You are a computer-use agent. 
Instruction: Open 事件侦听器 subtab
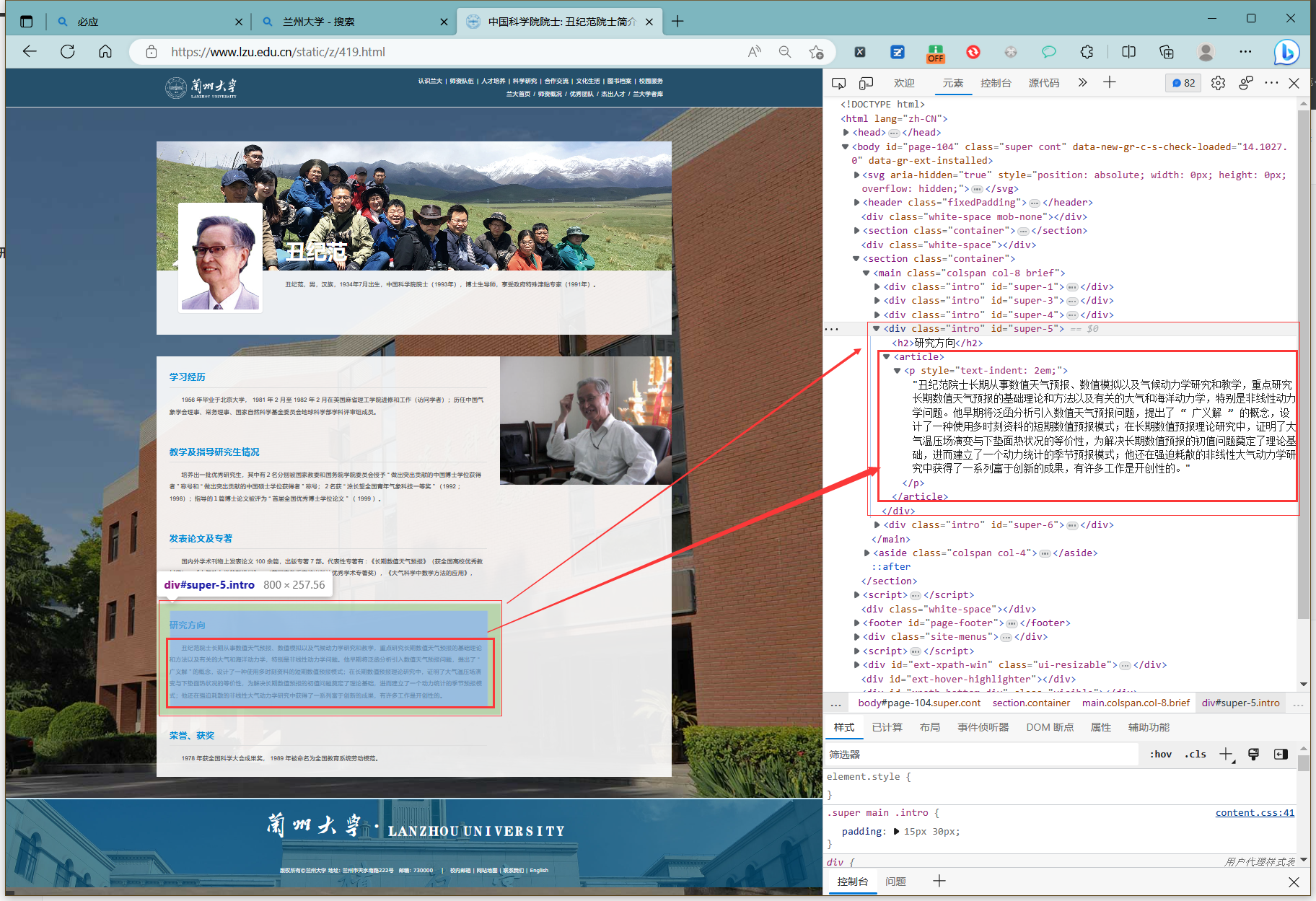pyautogui.click(x=983, y=727)
